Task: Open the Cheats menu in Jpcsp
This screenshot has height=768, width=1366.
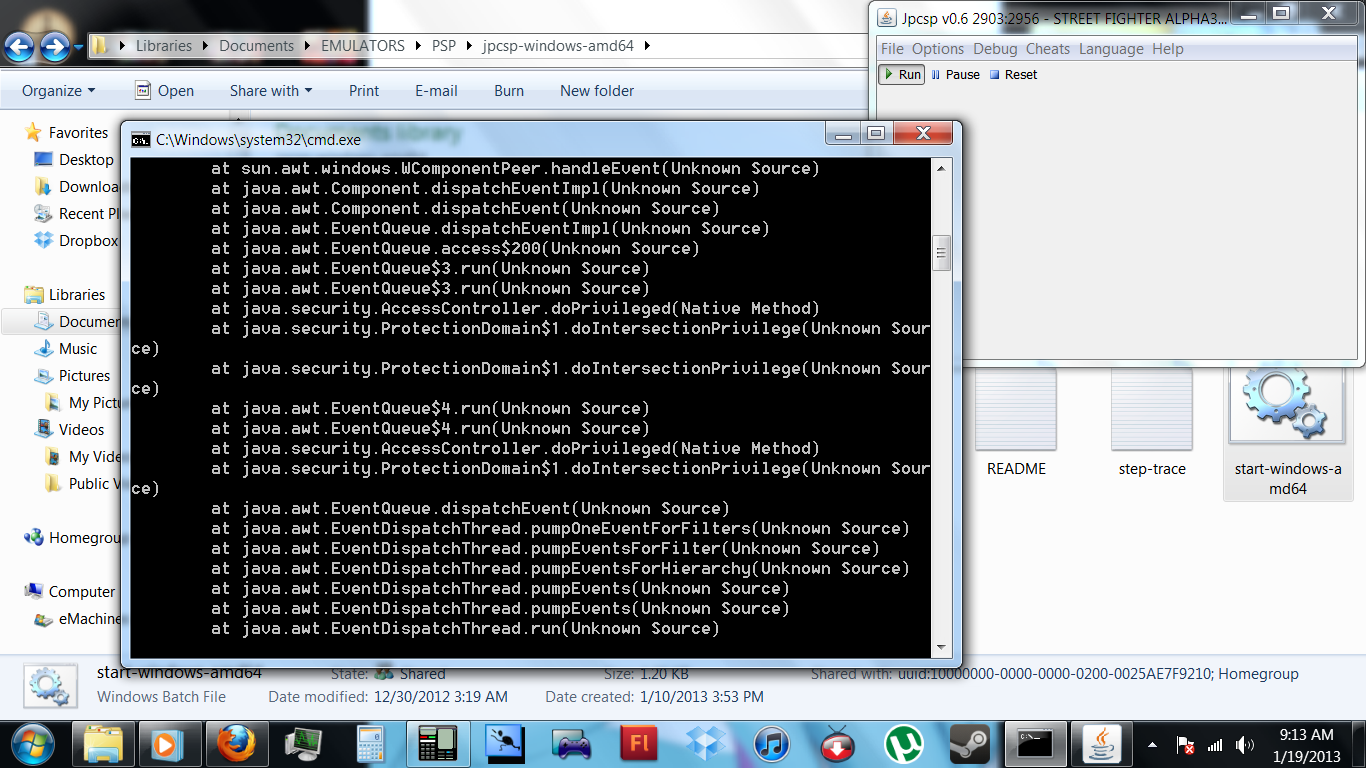Action: (1048, 49)
